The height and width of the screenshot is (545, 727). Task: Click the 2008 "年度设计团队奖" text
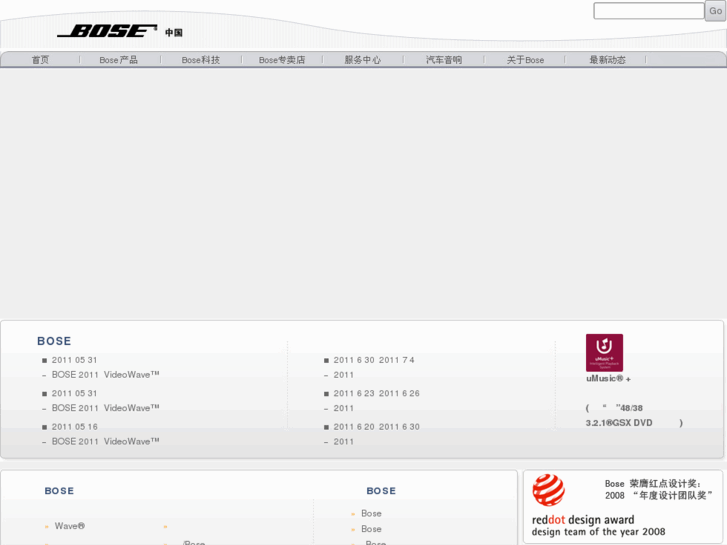pyautogui.click(x=658, y=496)
